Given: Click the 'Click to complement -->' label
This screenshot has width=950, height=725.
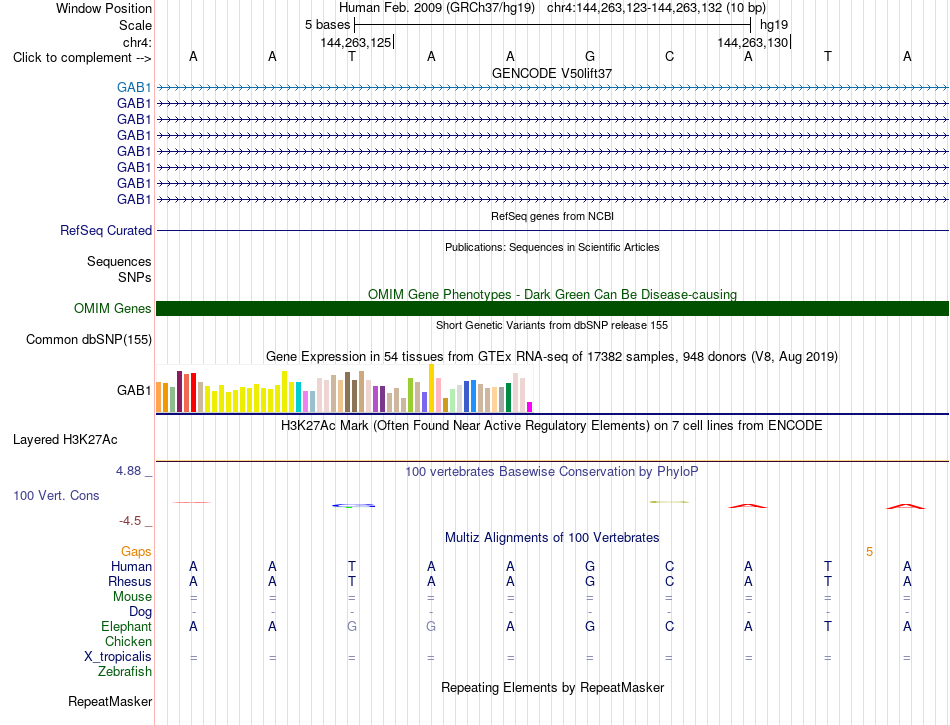Looking at the screenshot, I should [82, 58].
